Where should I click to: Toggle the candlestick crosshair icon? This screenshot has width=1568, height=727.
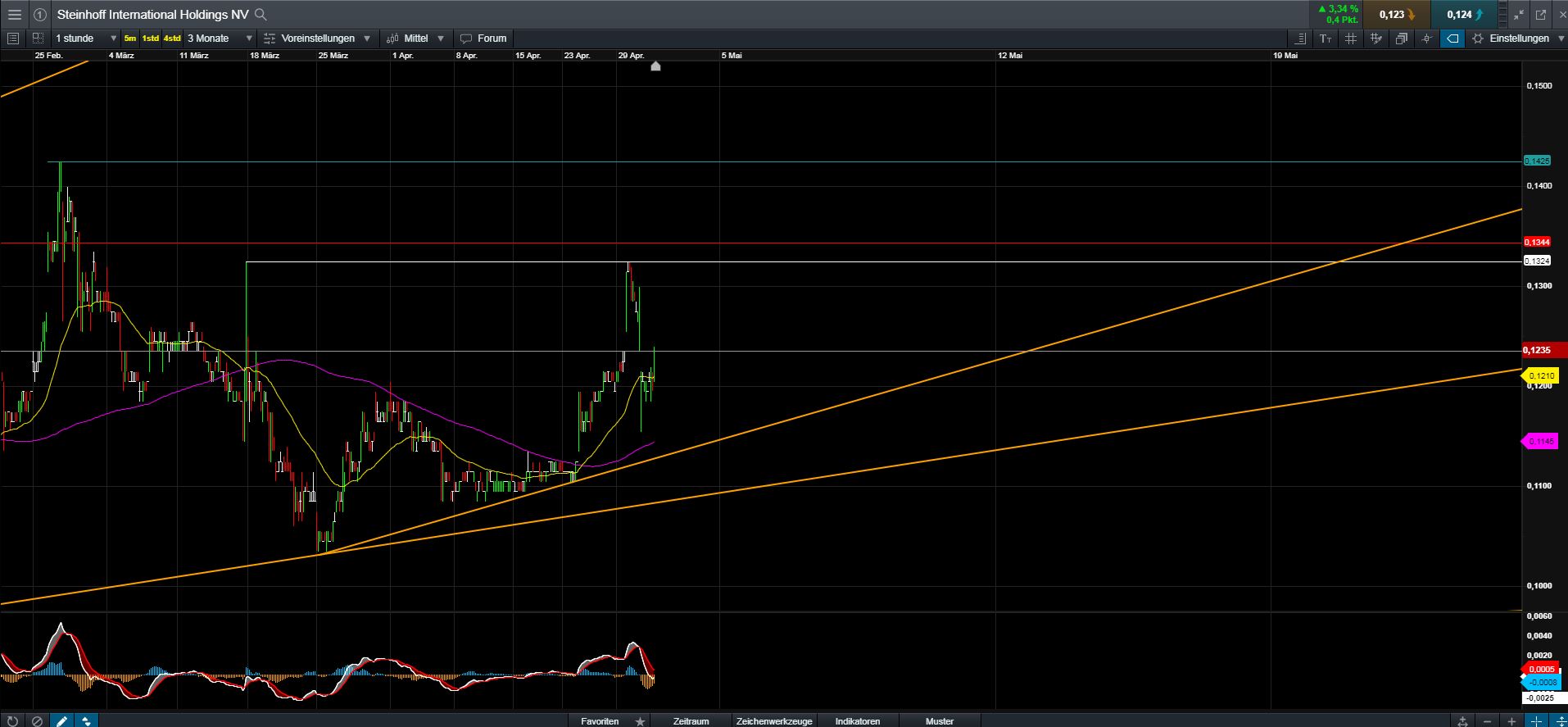(1427, 39)
